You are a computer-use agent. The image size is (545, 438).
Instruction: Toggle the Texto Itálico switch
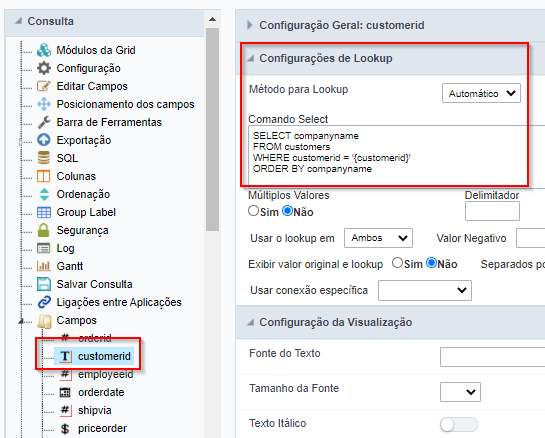tap(458, 424)
